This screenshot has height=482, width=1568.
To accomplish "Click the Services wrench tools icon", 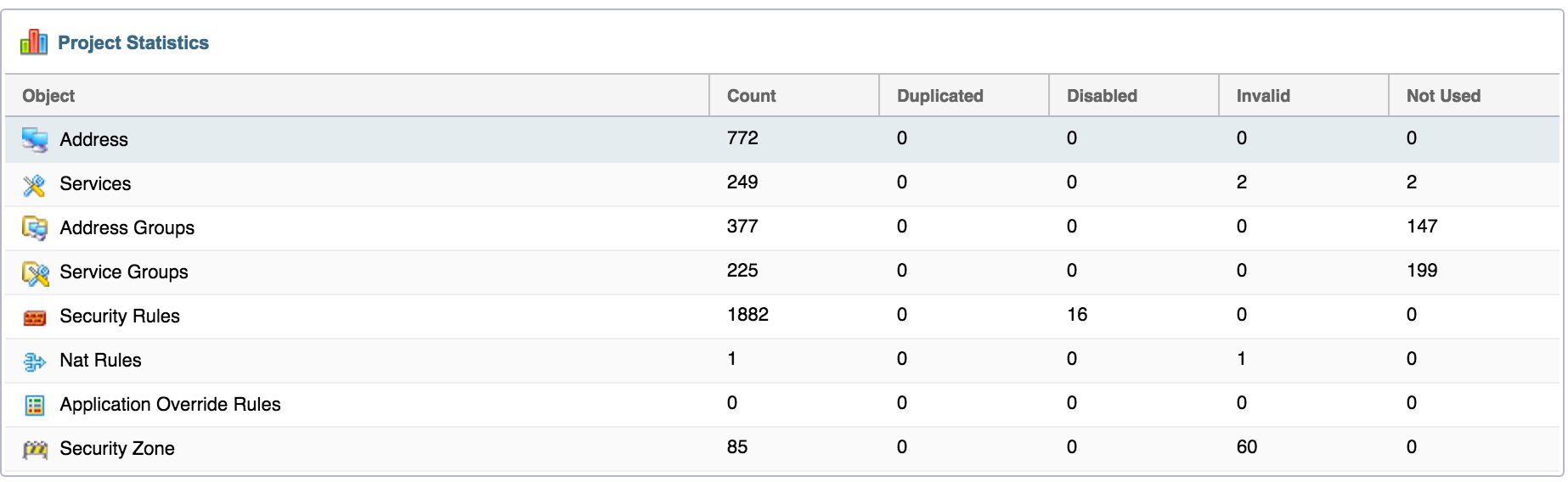I will [35, 185].
